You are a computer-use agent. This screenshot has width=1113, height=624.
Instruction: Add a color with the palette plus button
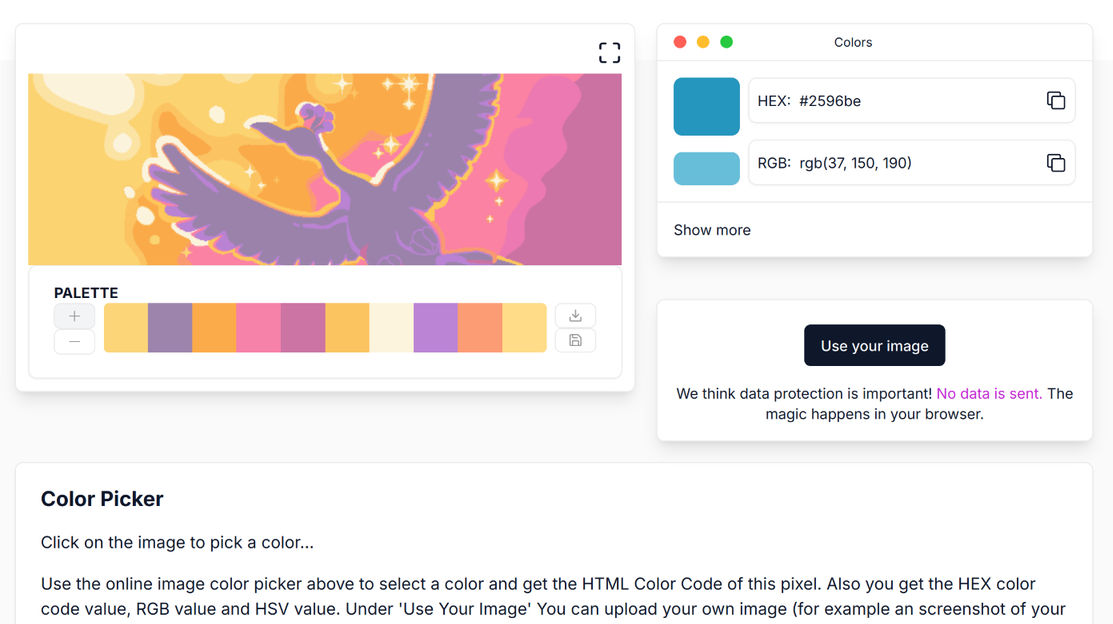tap(74, 316)
